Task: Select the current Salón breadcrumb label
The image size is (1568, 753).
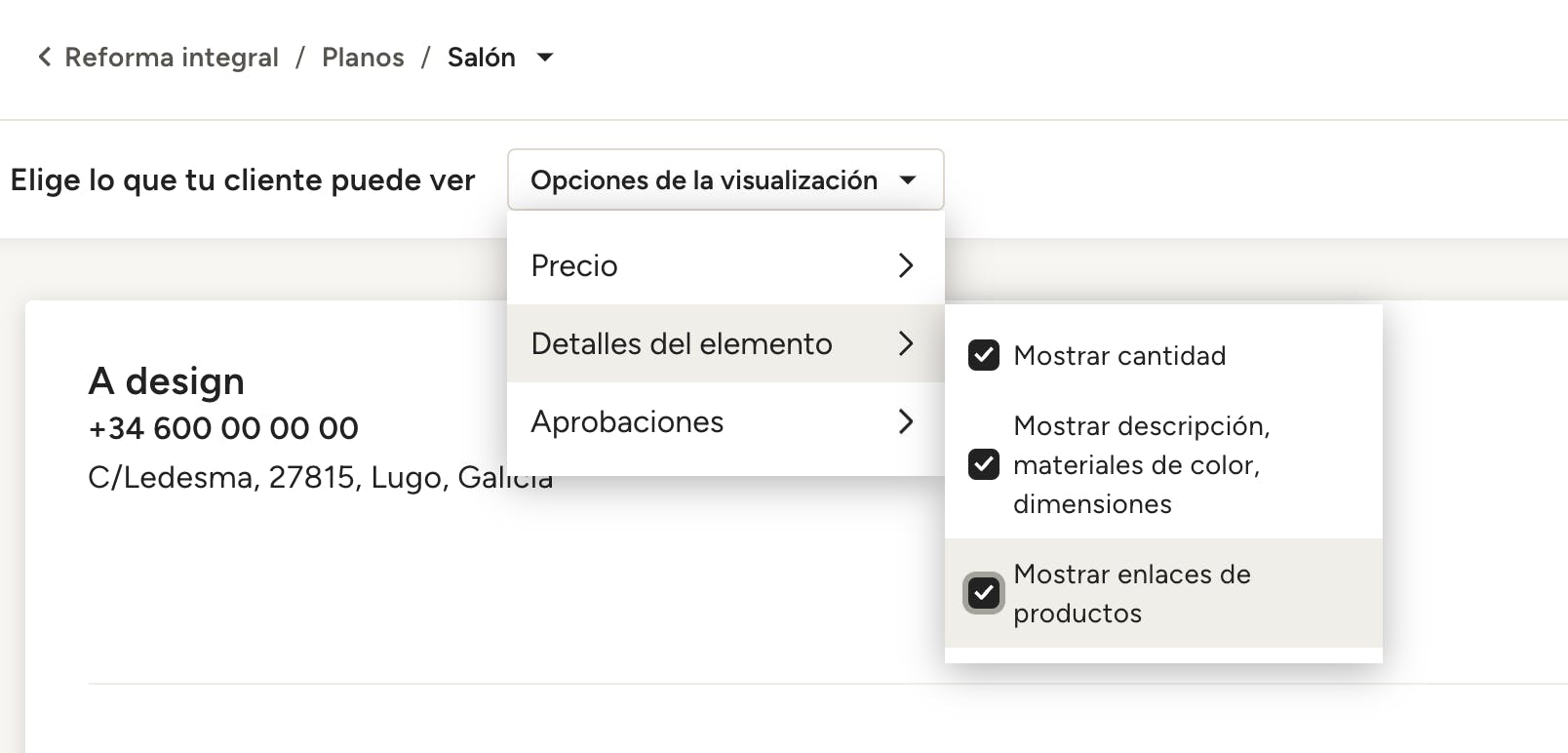Action: (481, 58)
